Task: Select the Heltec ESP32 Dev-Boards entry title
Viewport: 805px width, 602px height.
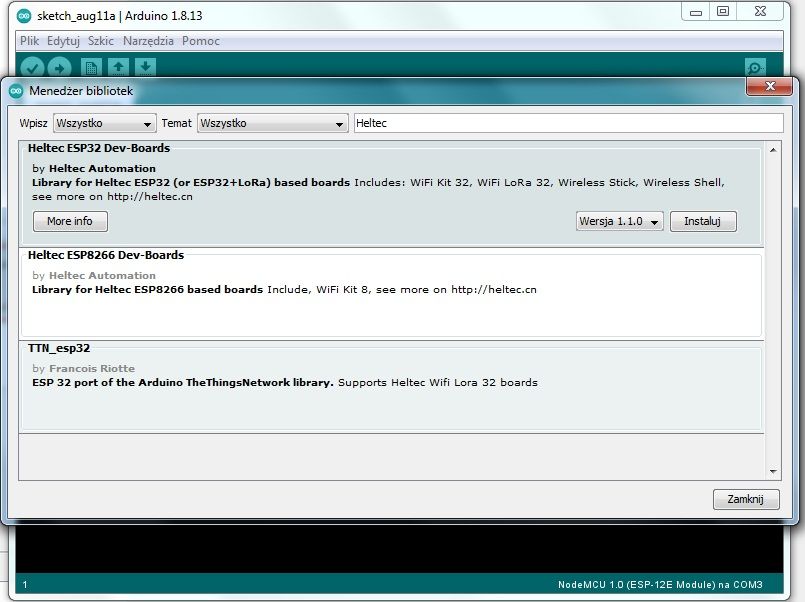Action: pos(99,148)
